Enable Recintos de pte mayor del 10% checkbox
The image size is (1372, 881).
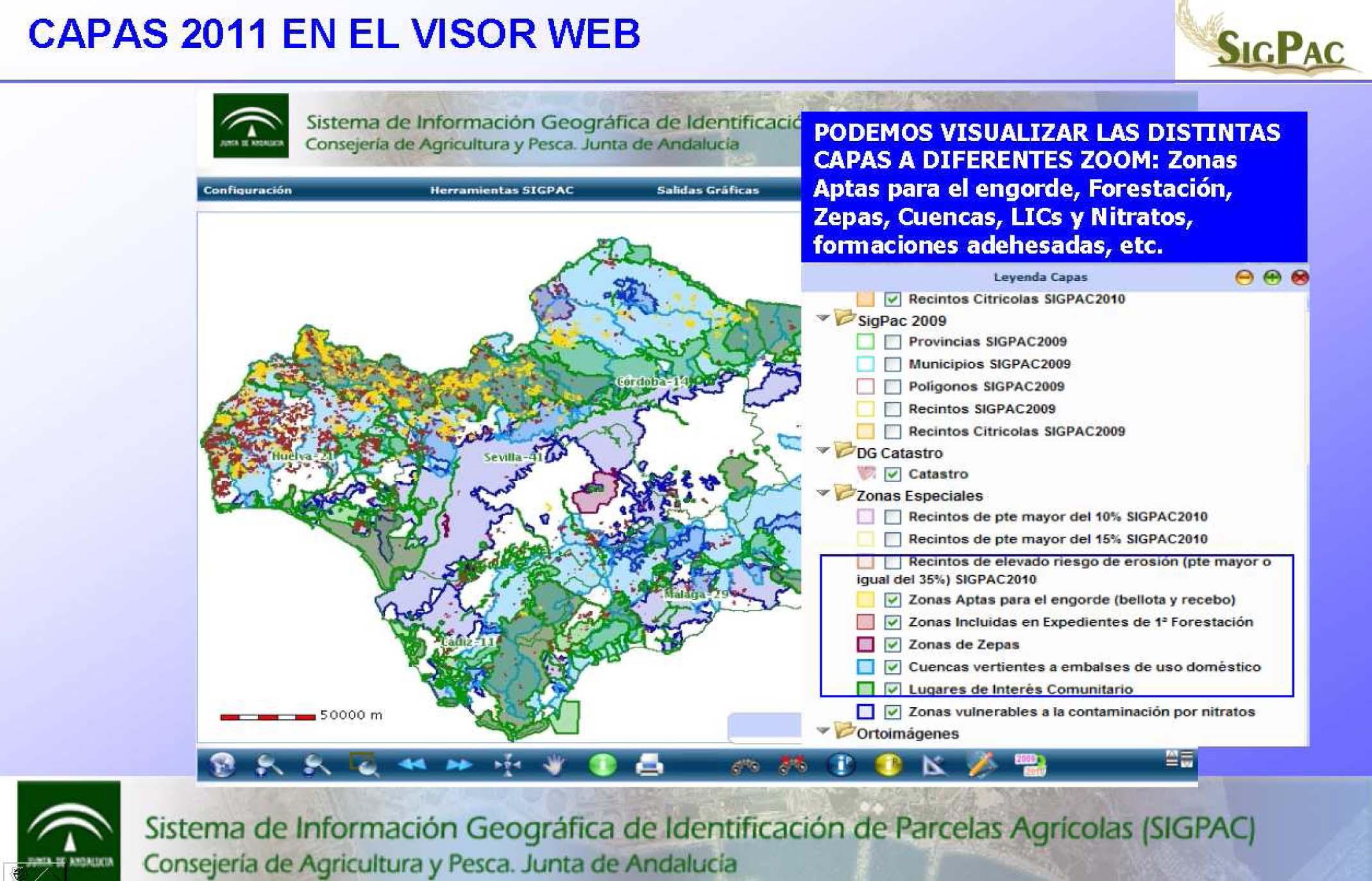coord(892,517)
